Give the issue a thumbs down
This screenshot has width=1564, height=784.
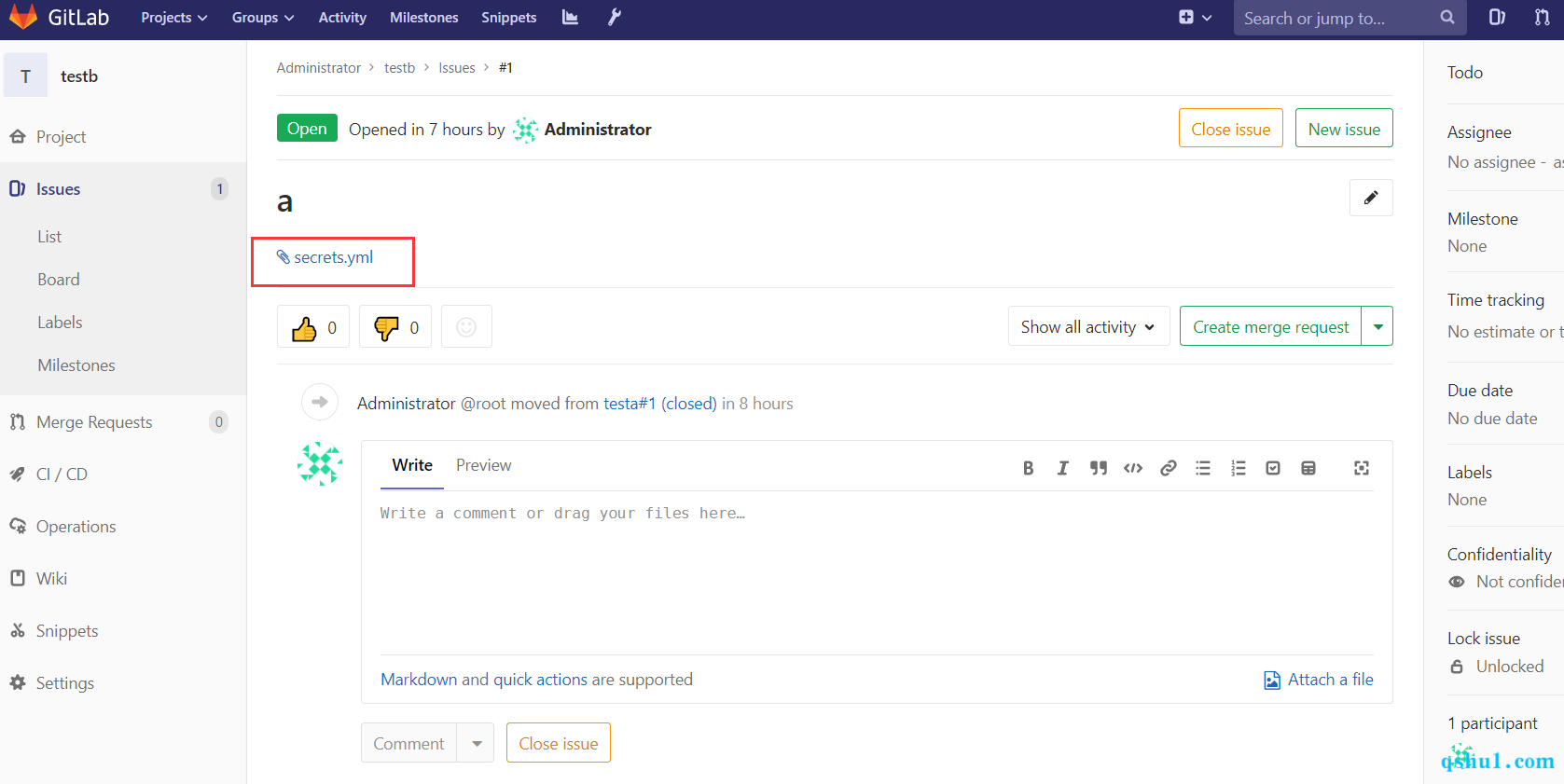point(395,327)
